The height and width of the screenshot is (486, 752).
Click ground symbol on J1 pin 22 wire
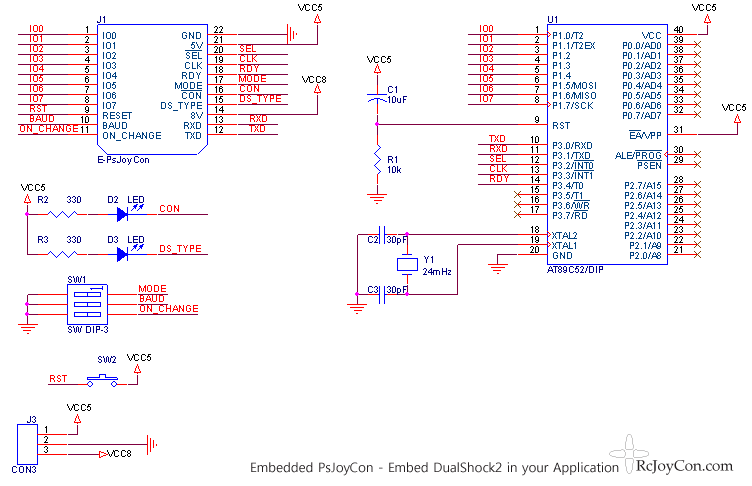click(x=292, y=35)
